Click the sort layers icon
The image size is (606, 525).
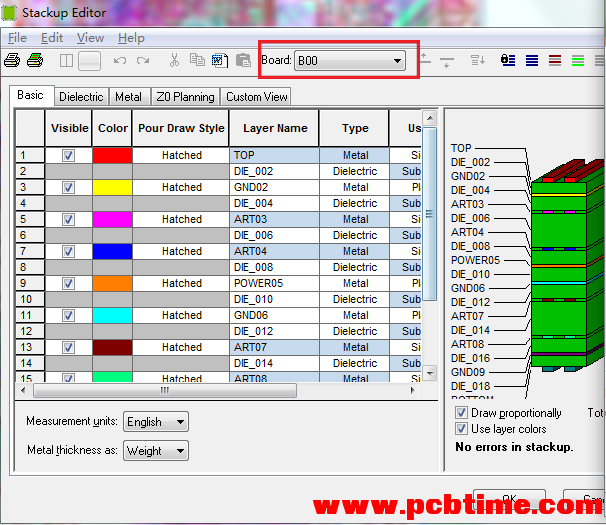[x=478, y=60]
